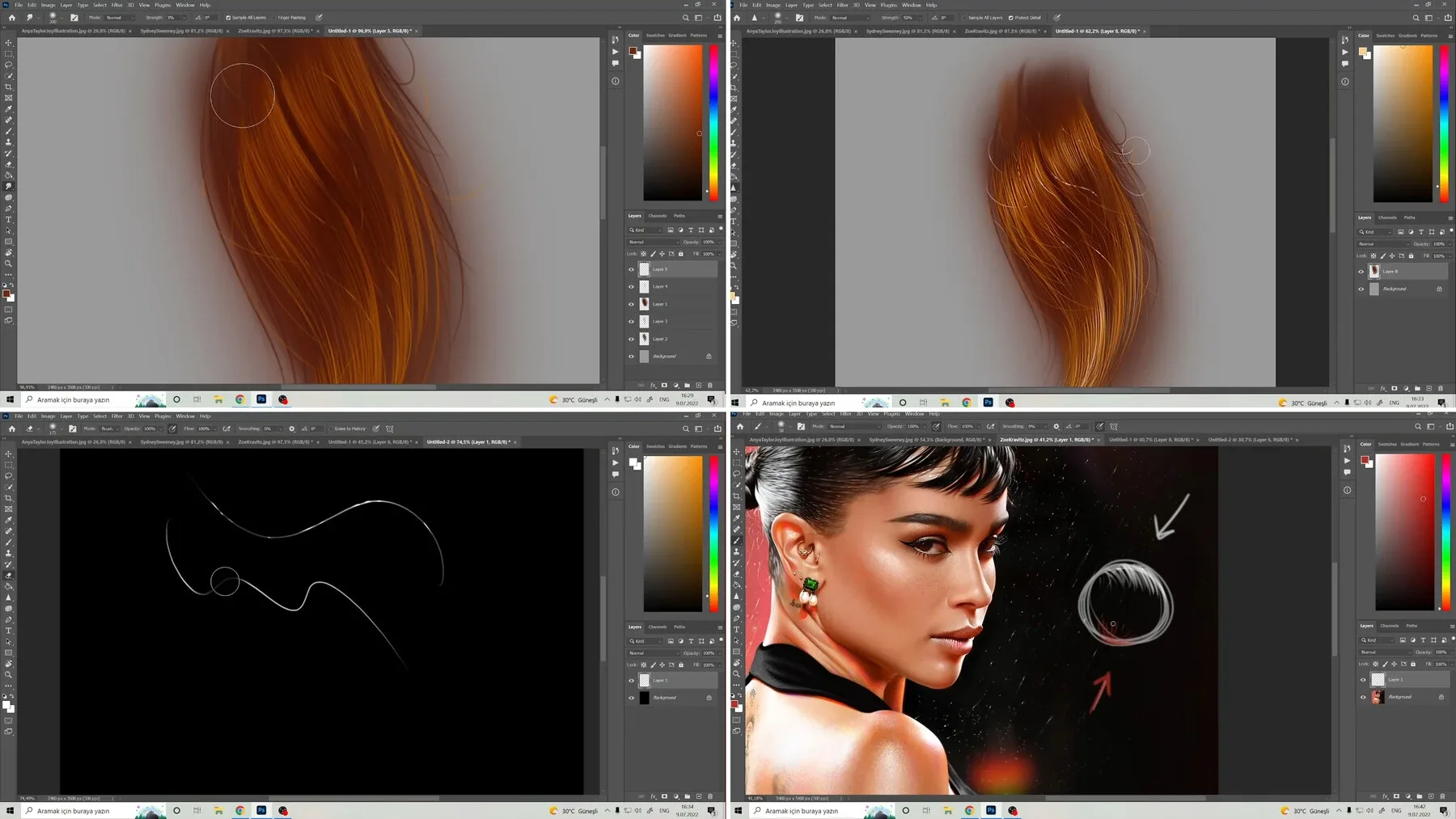The image size is (1456, 819).
Task: Switch to SydneySweeney.jpg document tab in top-left window
Action: 181,31
